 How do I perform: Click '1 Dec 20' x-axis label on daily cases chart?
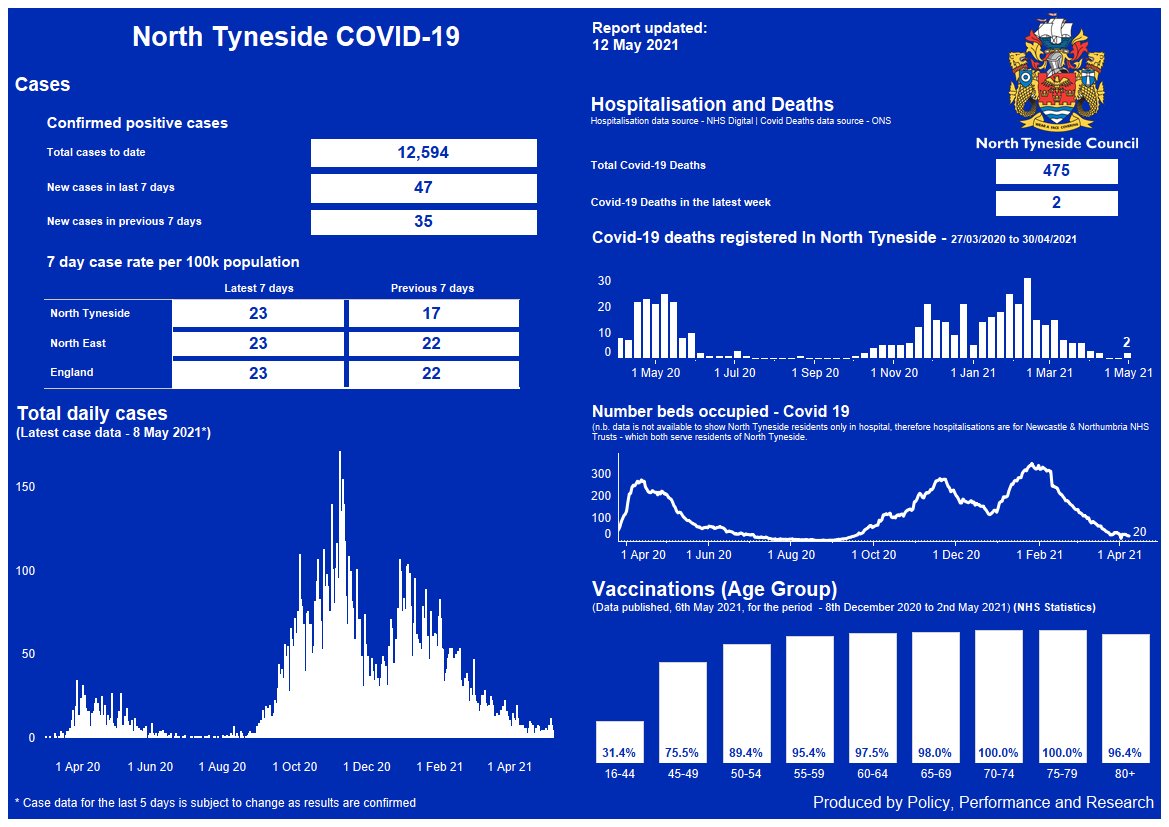367,767
